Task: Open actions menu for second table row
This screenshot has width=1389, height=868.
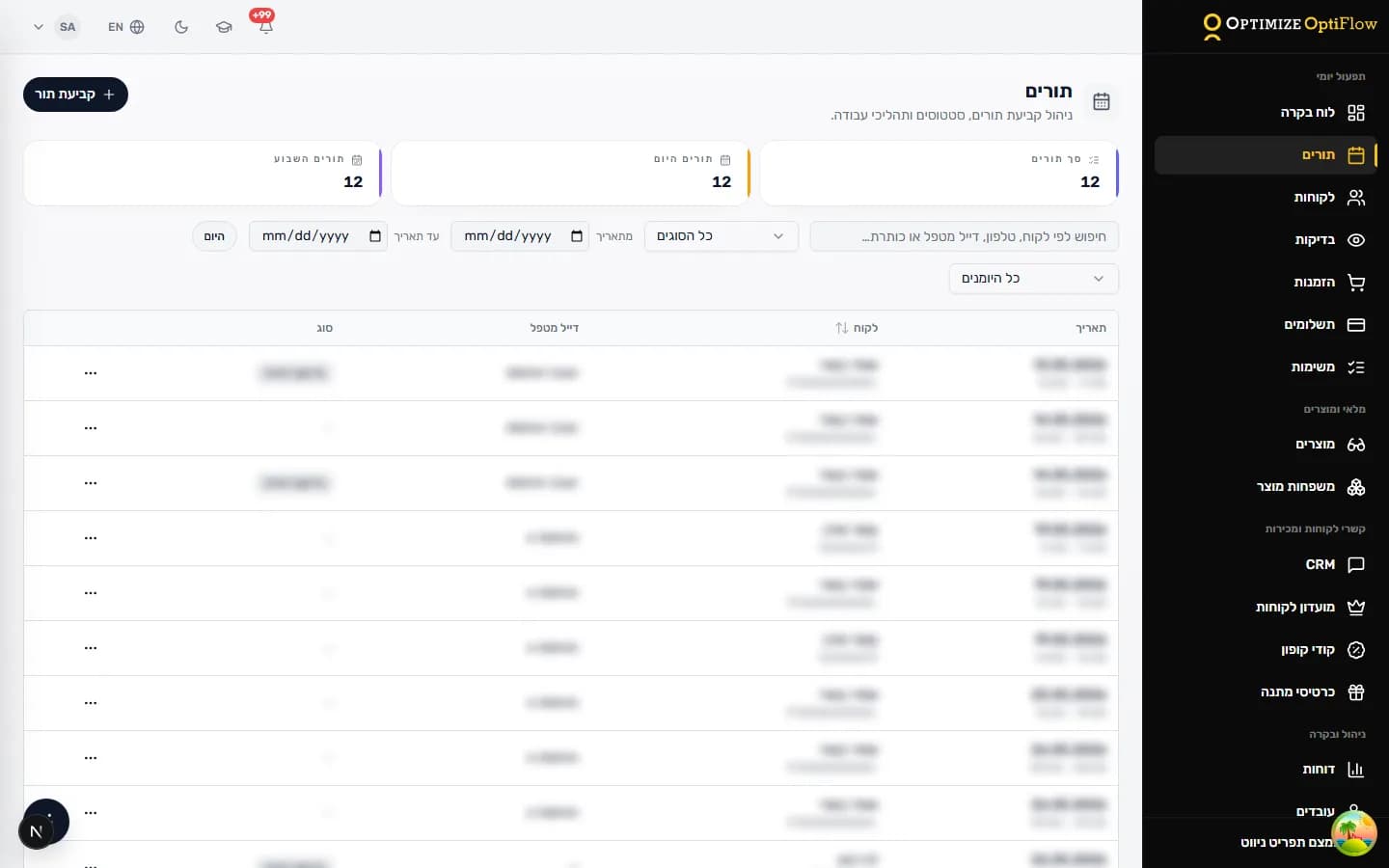Action: click(91, 428)
